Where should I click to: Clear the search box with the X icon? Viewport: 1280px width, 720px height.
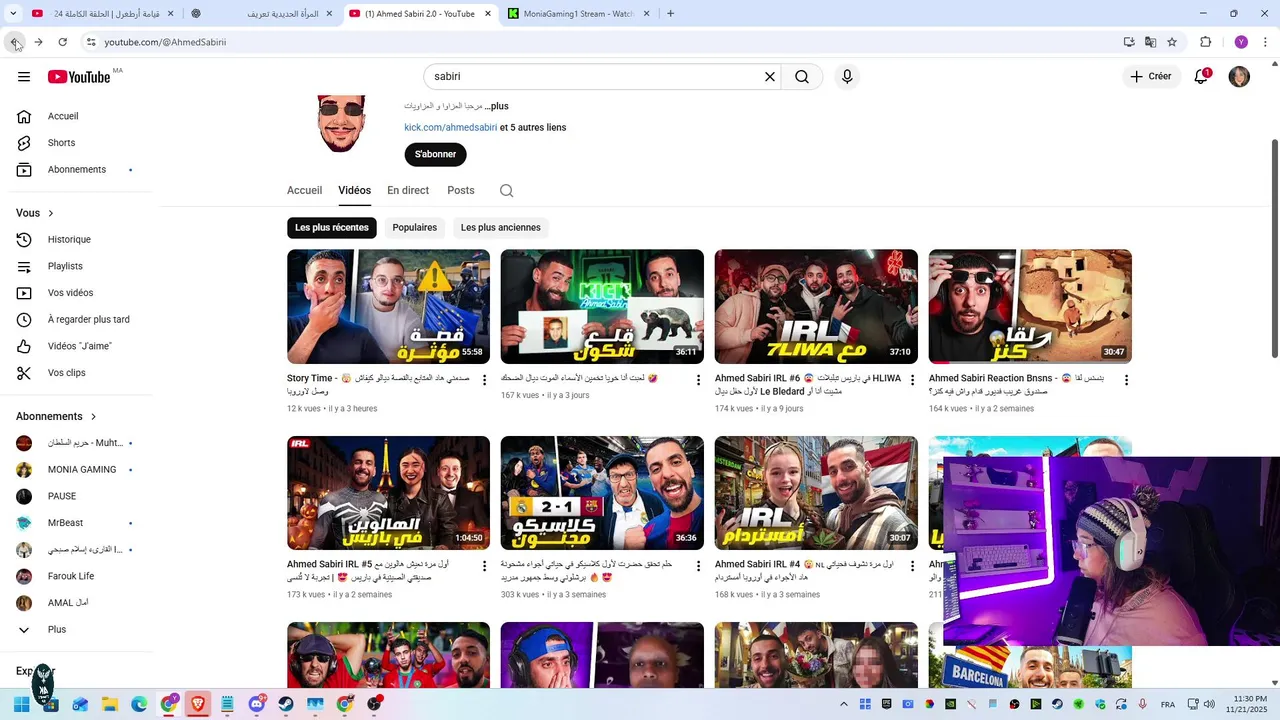[x=770, y=77]
